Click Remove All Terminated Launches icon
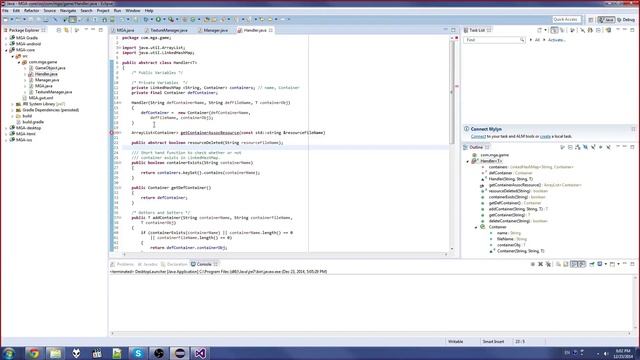The image size is (640, 360). click(x=548, y=264)
